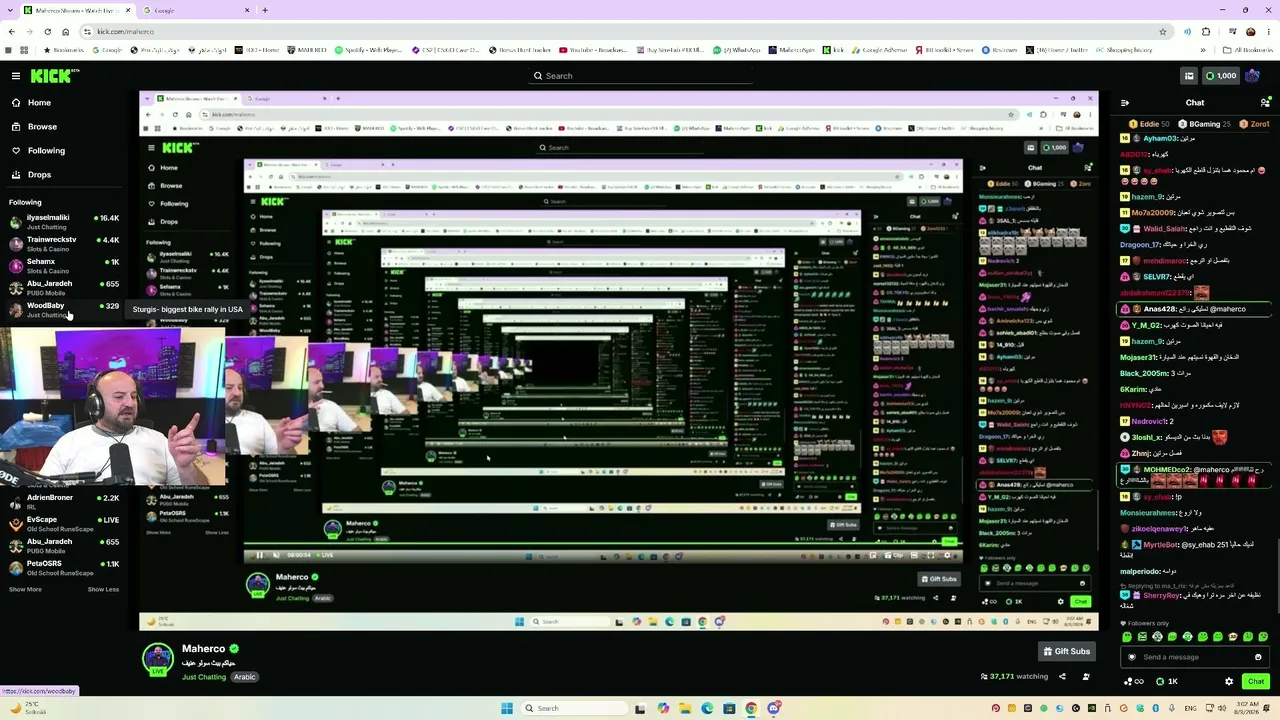Open AdrienBroner channel in sidebar

click(64, 502)
